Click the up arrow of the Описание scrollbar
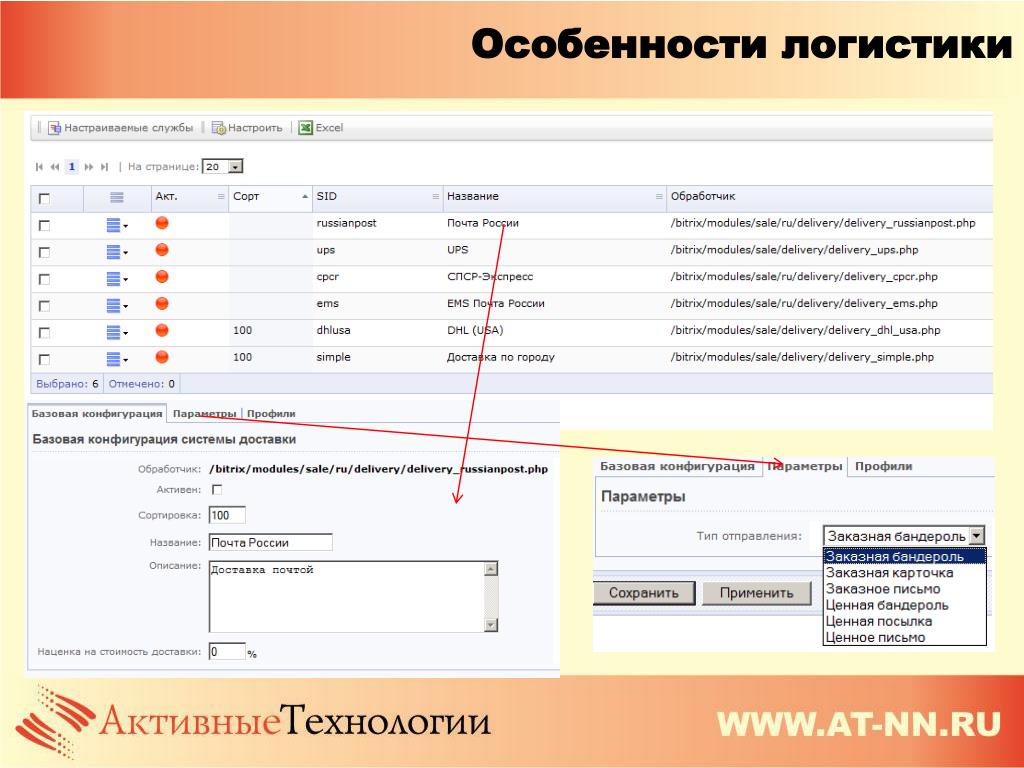Image resolution: width=1024 pixels, height=768 pixels. click(x=491, y=569)
